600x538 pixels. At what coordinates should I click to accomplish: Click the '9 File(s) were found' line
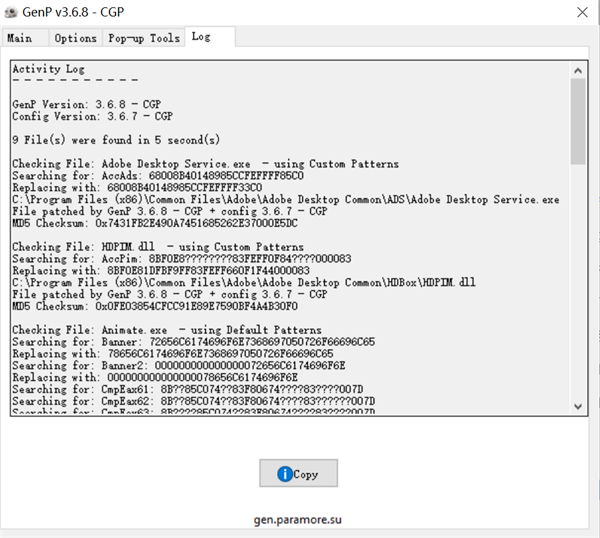point(115,139)
